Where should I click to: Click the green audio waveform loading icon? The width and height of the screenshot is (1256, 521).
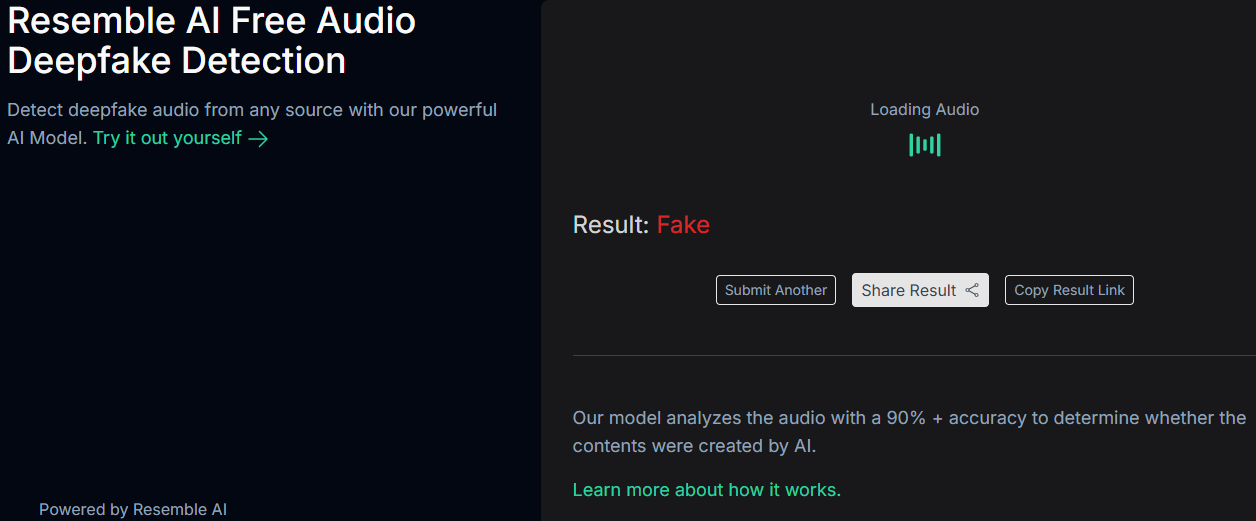[x=925, y=145]
